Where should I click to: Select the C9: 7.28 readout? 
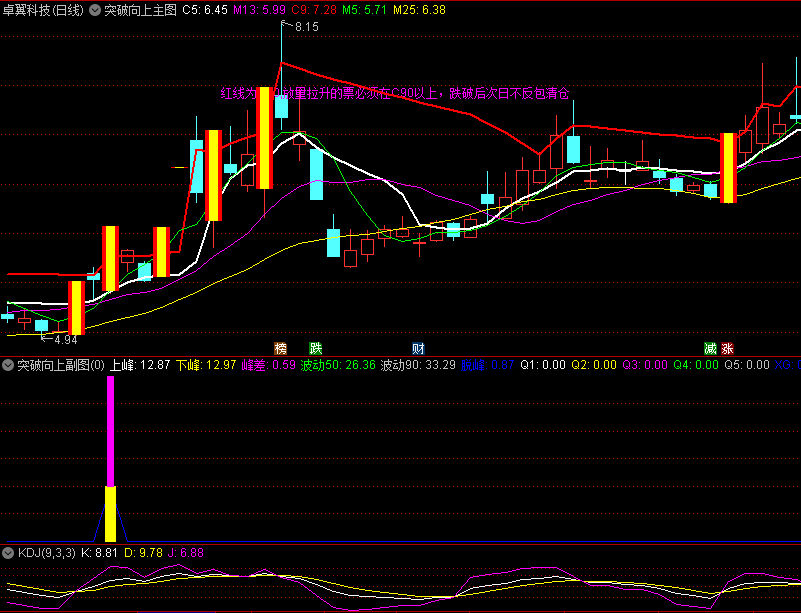pyautogui.click(x=314, y=10)
